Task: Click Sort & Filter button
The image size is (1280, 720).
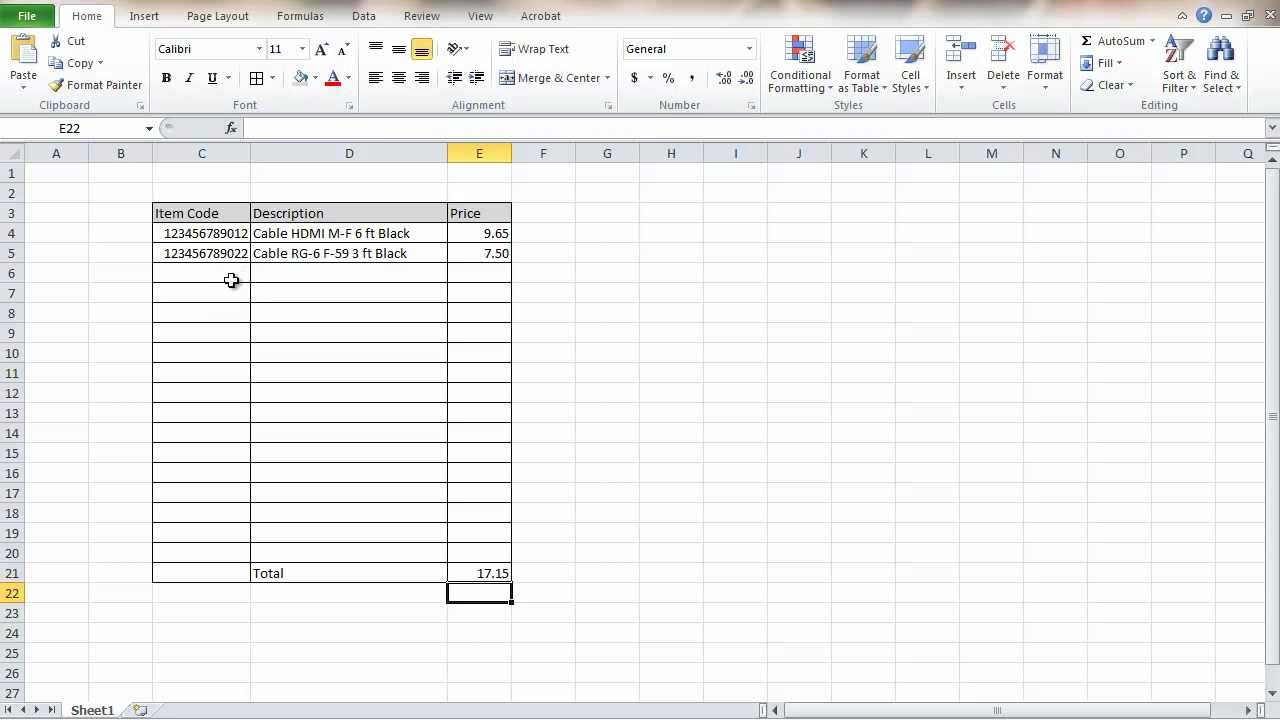Action: point(1180,65)
